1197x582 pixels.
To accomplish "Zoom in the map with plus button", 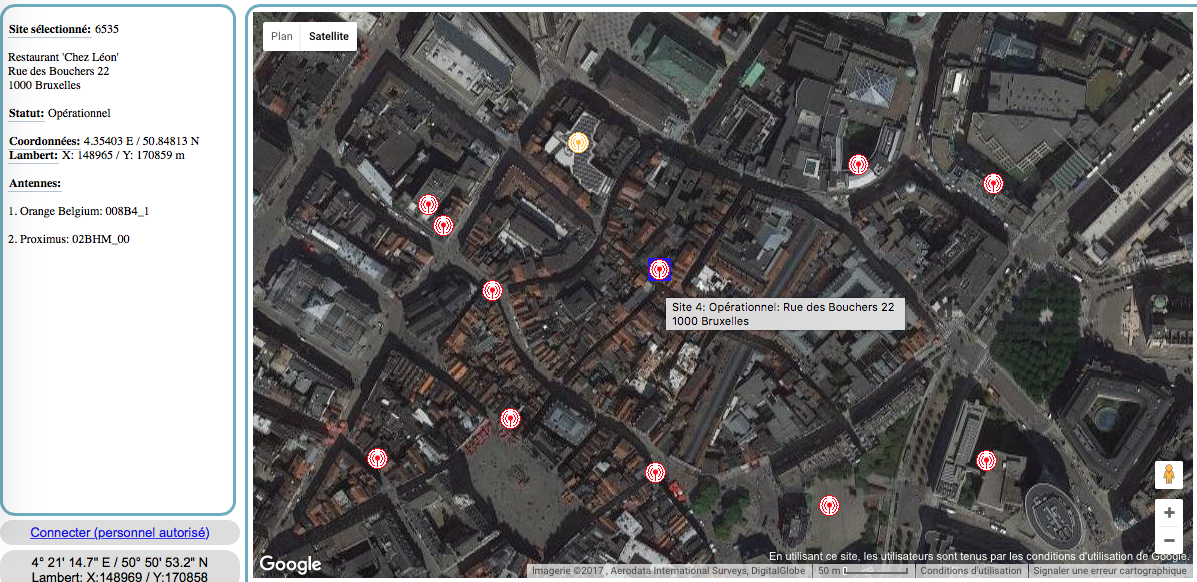I will pyautogui.click(x=1169, y=513).
